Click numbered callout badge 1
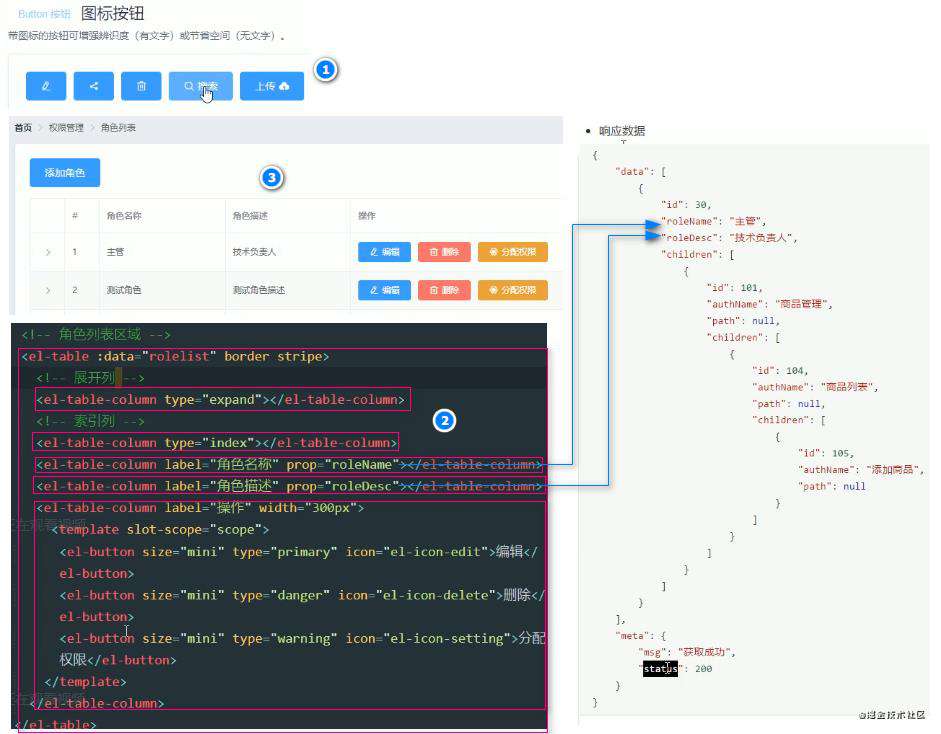The image size is (941, 734). pos(326,70)
